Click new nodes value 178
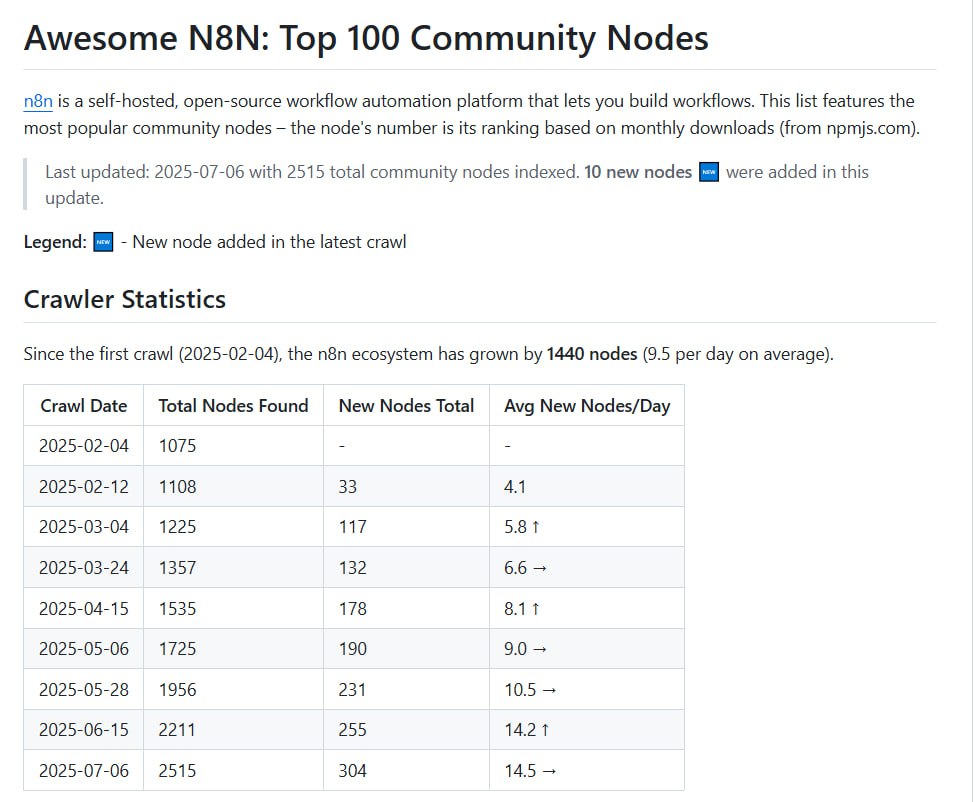 pyautogui.click(x=353, y=608)
